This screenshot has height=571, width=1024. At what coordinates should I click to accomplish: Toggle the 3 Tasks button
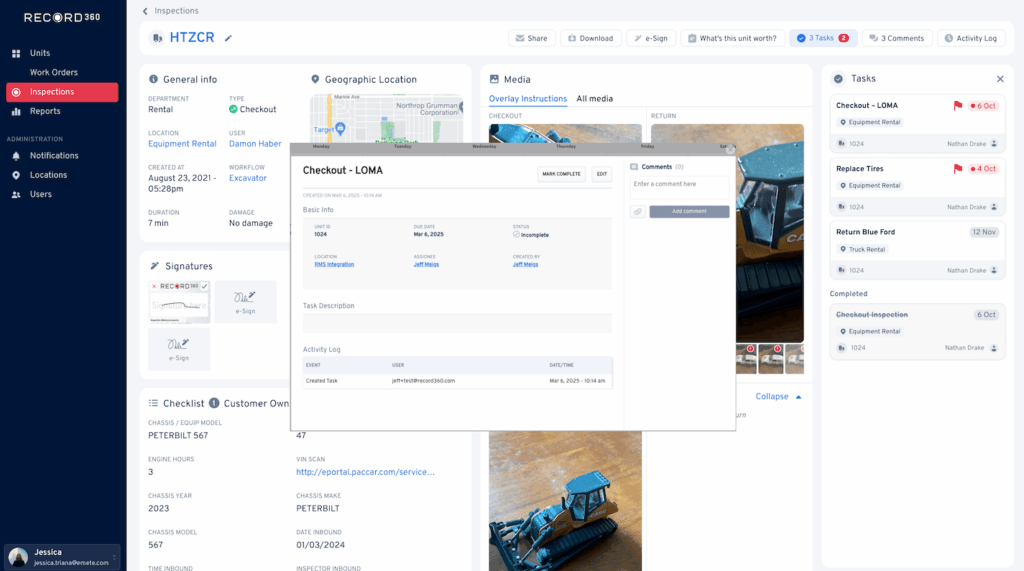click(823, 39)
